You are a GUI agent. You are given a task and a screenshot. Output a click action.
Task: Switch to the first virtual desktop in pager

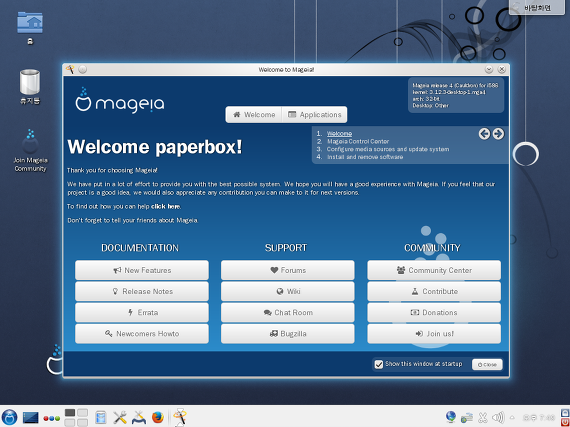(x=70, y=413)
